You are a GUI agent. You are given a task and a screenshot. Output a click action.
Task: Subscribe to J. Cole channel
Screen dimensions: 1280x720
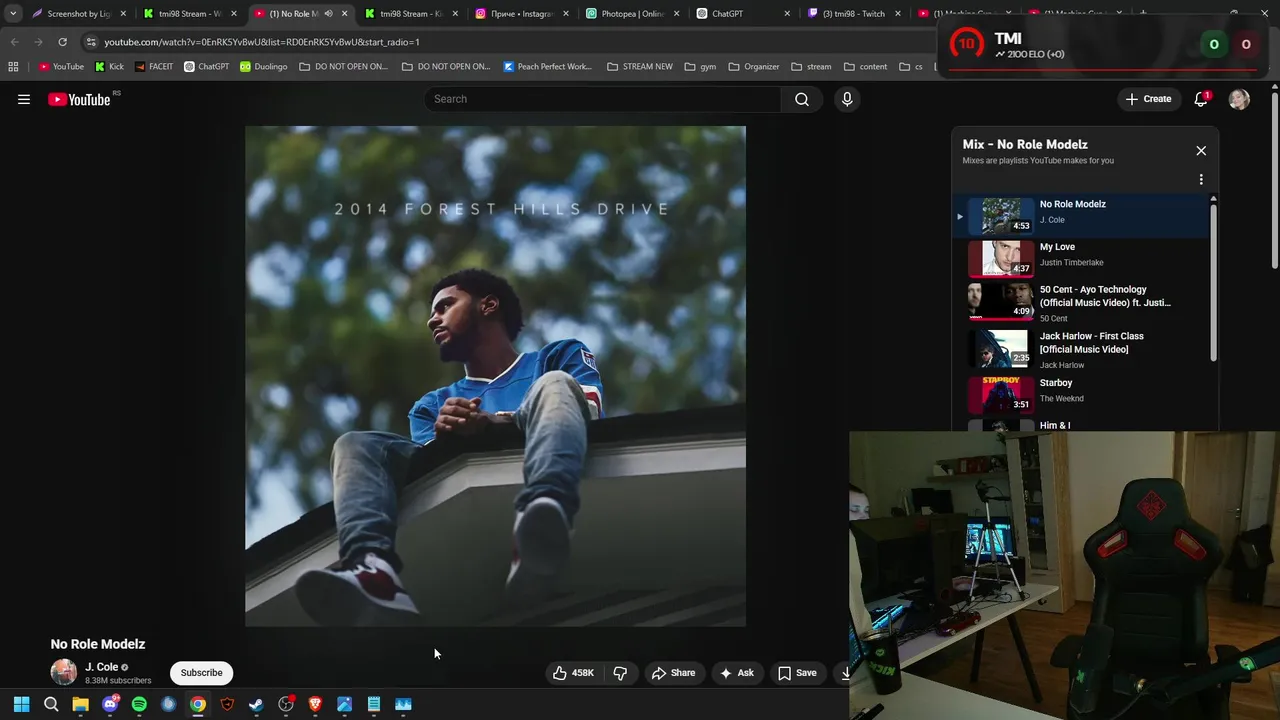tap(201, 673)
